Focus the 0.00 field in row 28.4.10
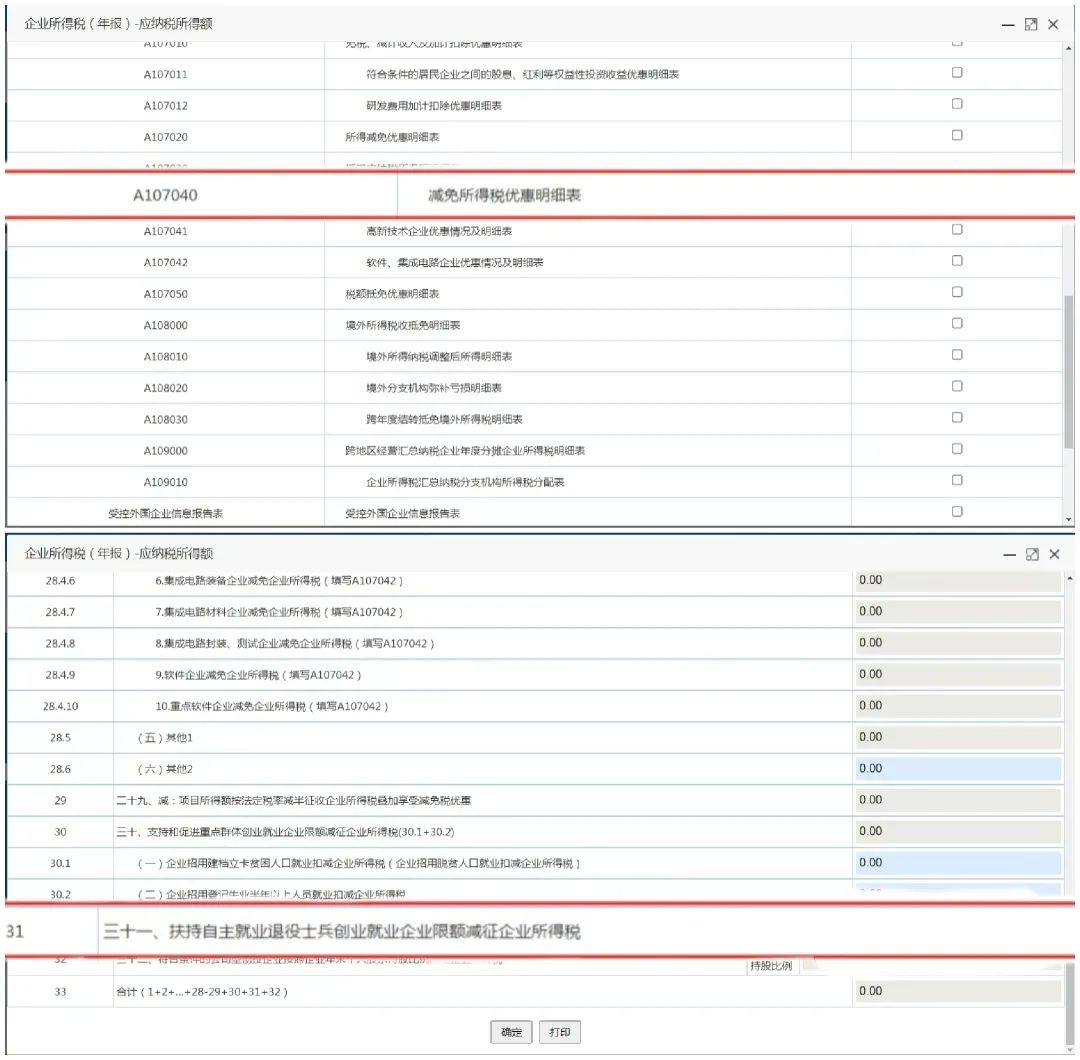The height and width of the screenshot is (1060, 1080). click(957, 706)
